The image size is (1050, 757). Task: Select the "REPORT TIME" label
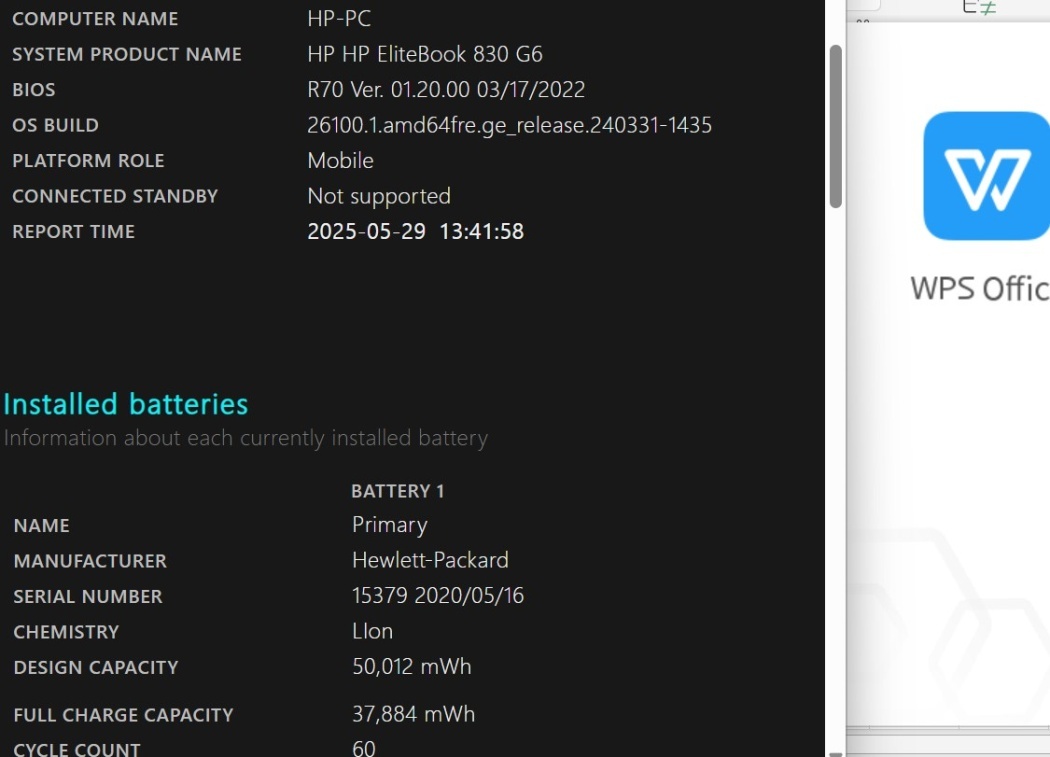74,232
